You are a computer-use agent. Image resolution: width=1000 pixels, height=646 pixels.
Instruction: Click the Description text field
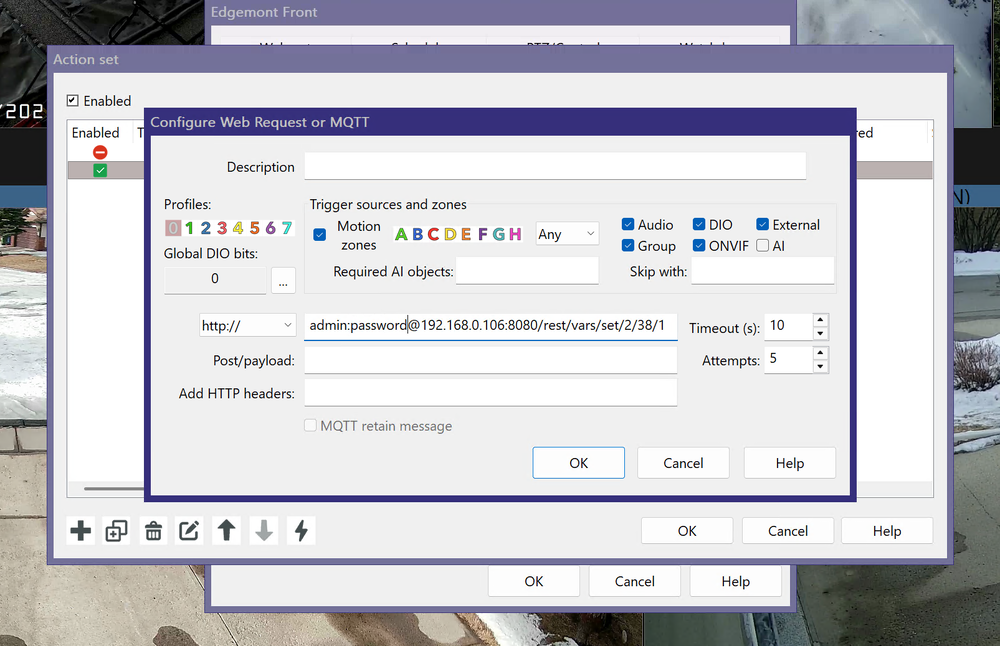pyautogui.click(x=555, y=166)
